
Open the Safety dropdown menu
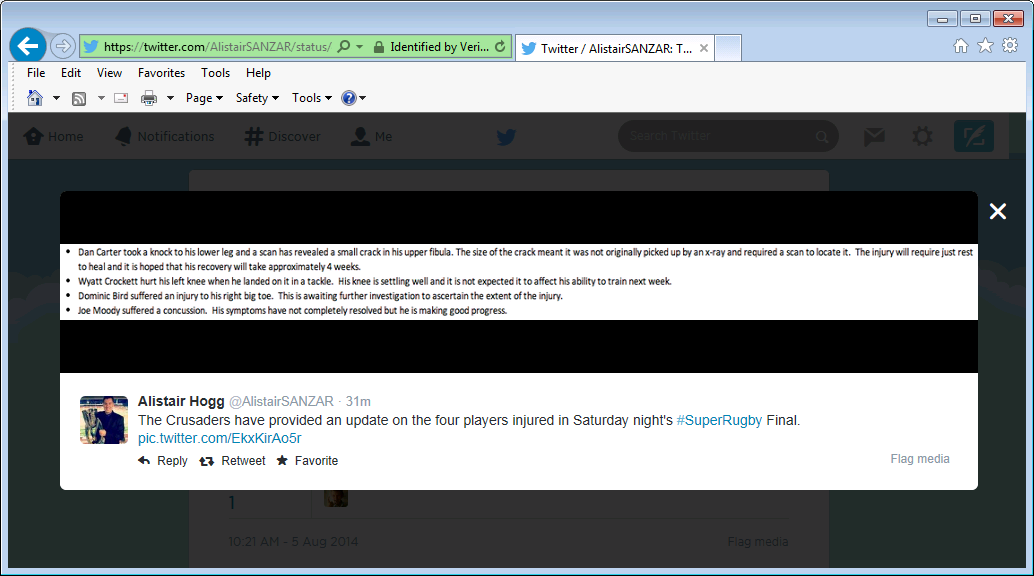coord(257,98)
